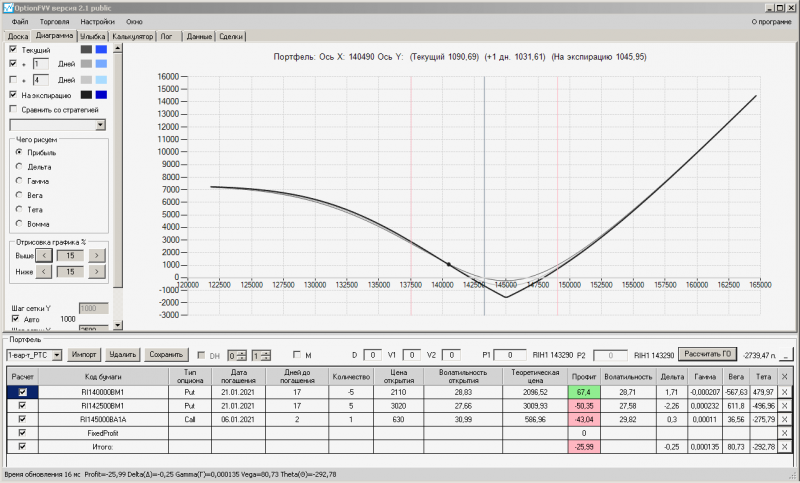The height and width of the screenshot is (483, 800).
Task: Select the Дельта radio button
Action: pos(19,166)
